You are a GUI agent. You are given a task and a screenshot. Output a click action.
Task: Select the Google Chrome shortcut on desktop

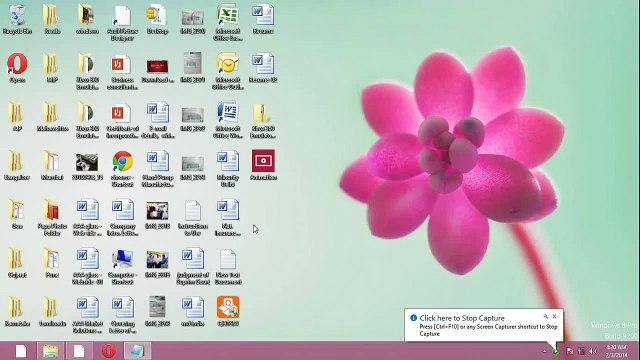[122, 169]
